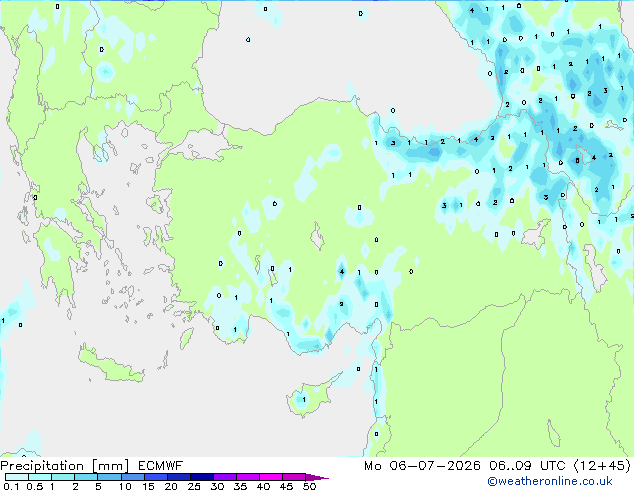Click the 25–30 mm dark blue swatch

[201, 477]
